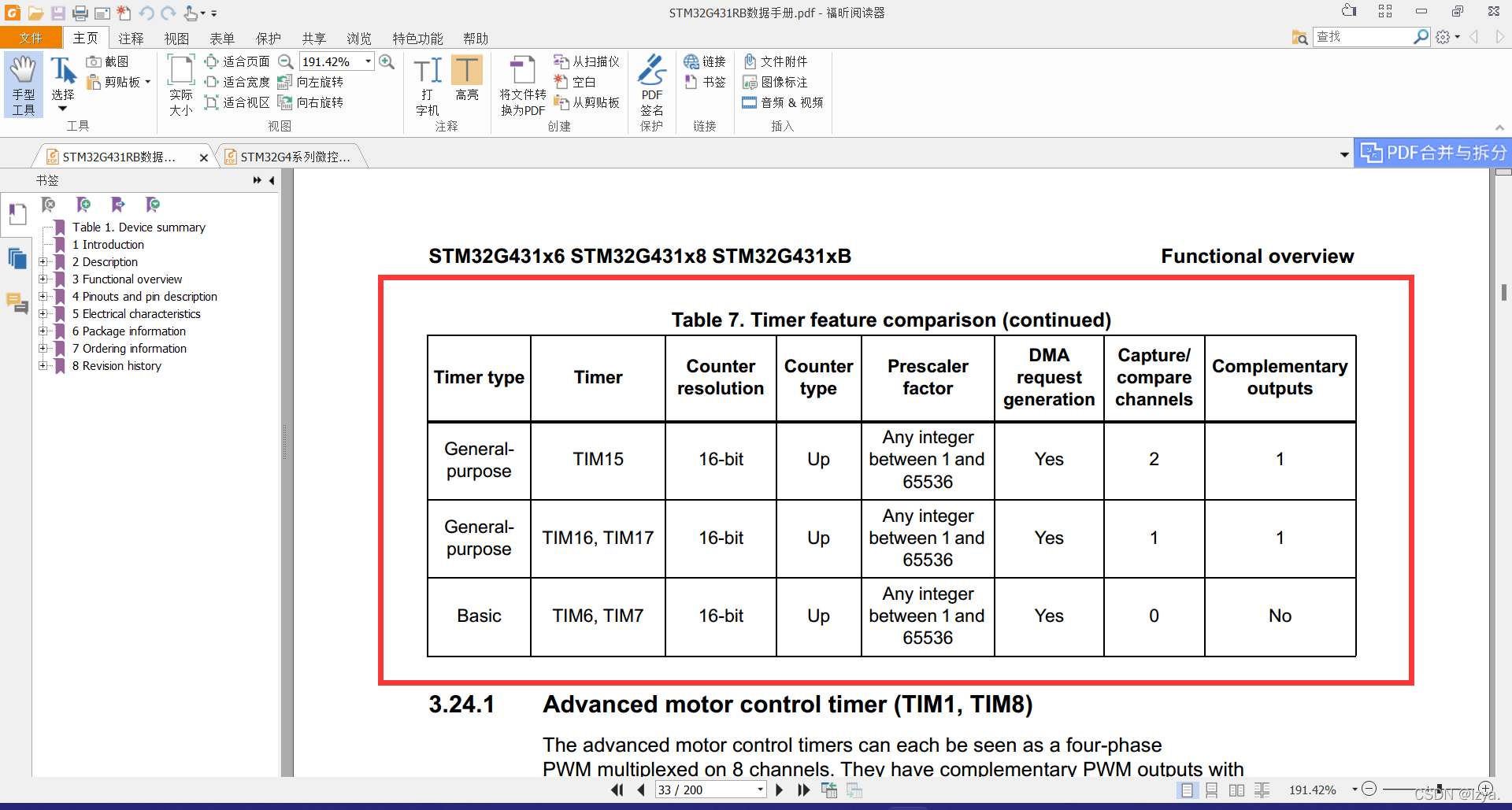This screenshot has width=1512, height=810.
Task: Click the Undo arrow in quick toolbar
Action: pos(146,13)
